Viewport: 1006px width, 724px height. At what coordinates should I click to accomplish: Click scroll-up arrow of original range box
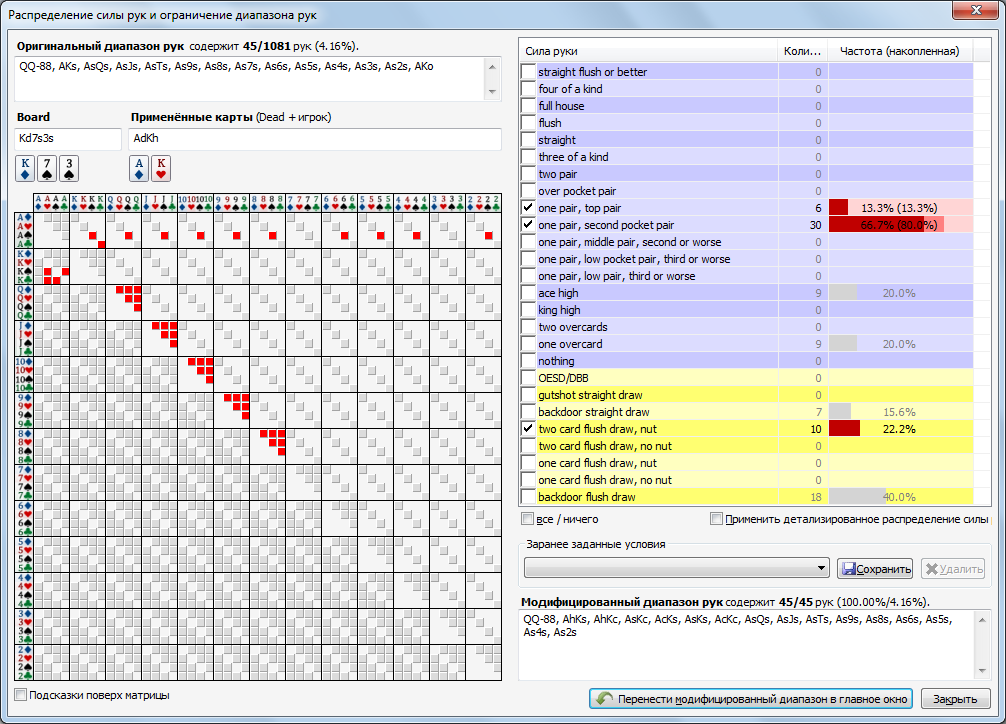(x=492, y=66)
